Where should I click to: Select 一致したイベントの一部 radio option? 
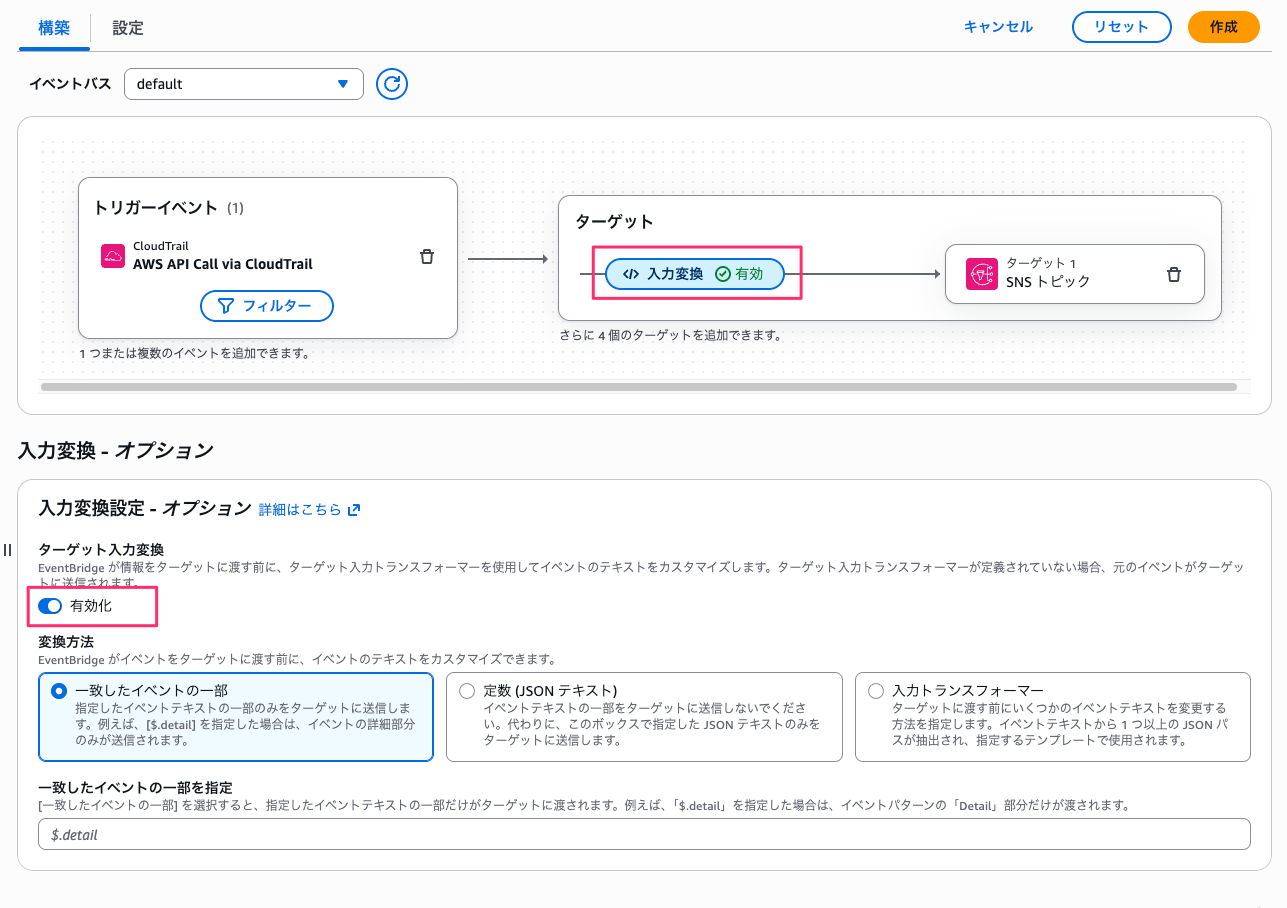coord(59,690)
